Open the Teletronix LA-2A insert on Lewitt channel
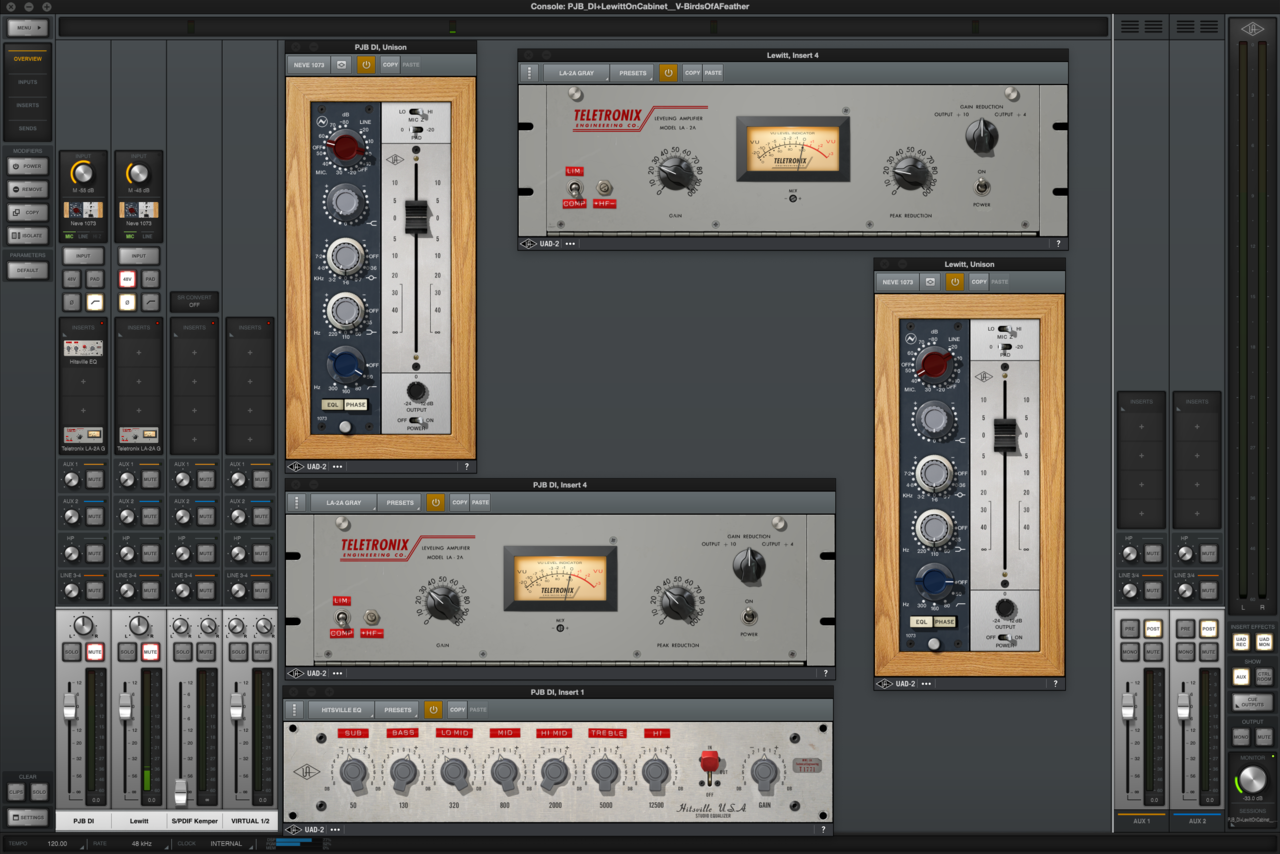 coord(139,436)
